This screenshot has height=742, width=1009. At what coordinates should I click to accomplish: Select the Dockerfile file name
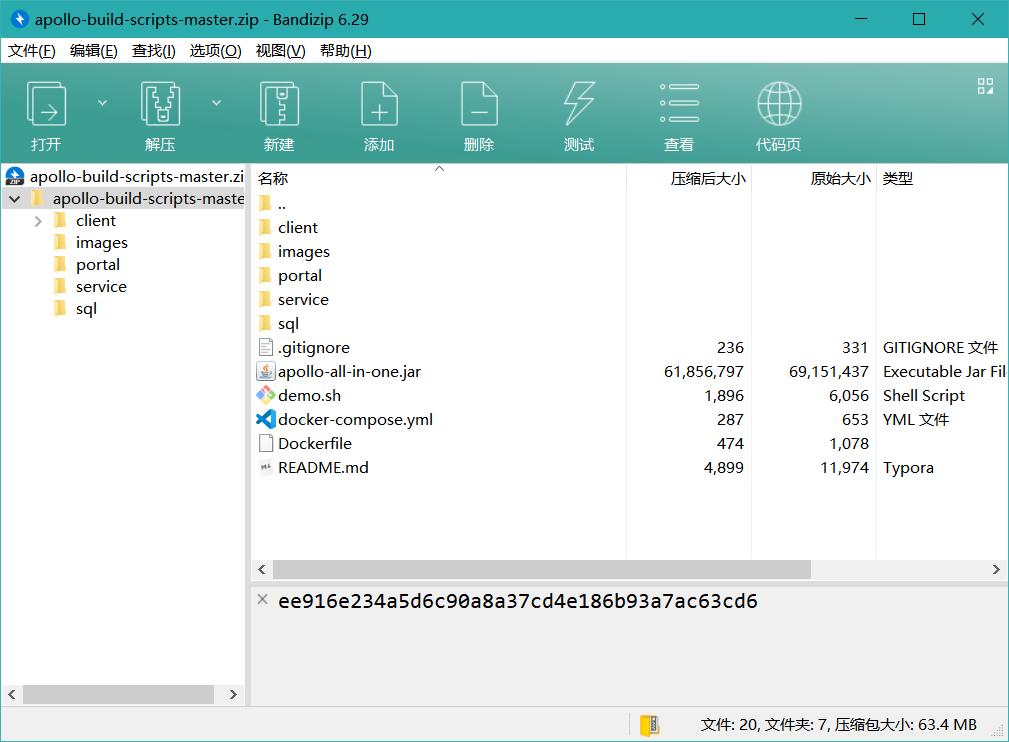(315, 444)
